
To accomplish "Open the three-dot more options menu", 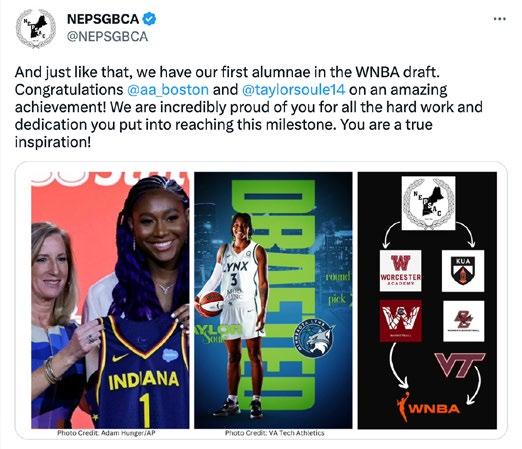I will point(500,19).
